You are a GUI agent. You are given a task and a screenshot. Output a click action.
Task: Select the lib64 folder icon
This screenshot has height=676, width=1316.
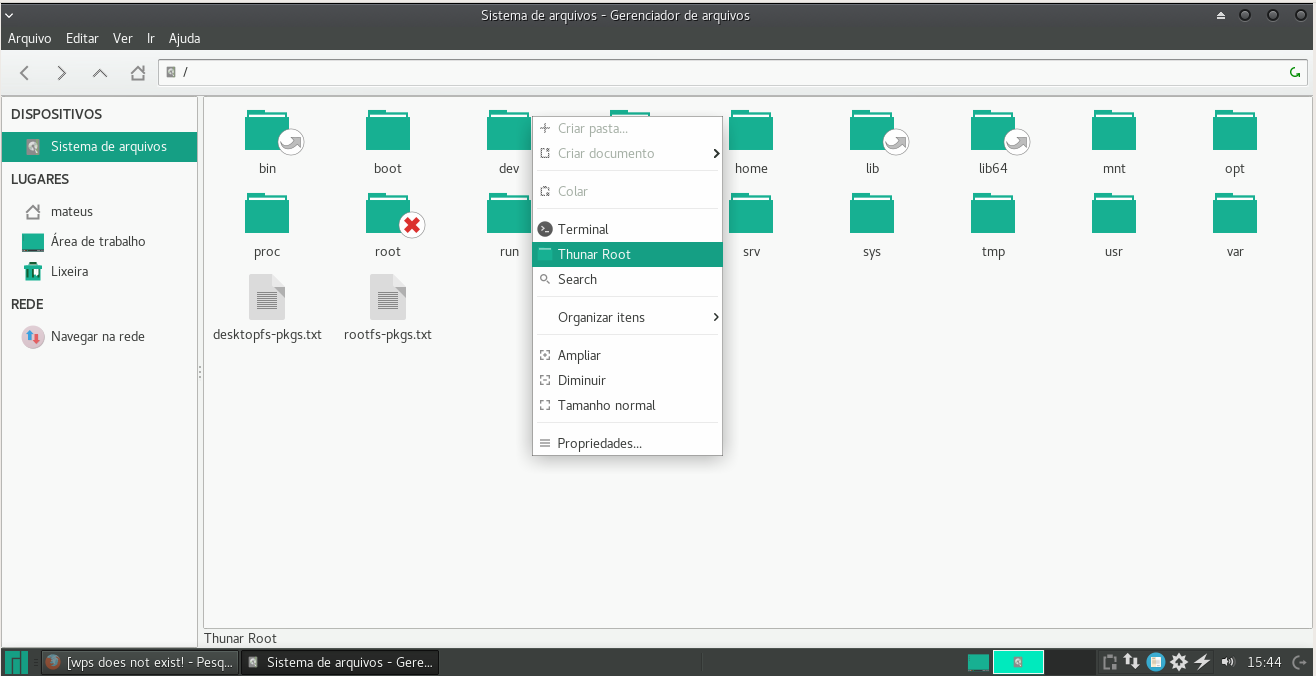pos(993,131)
